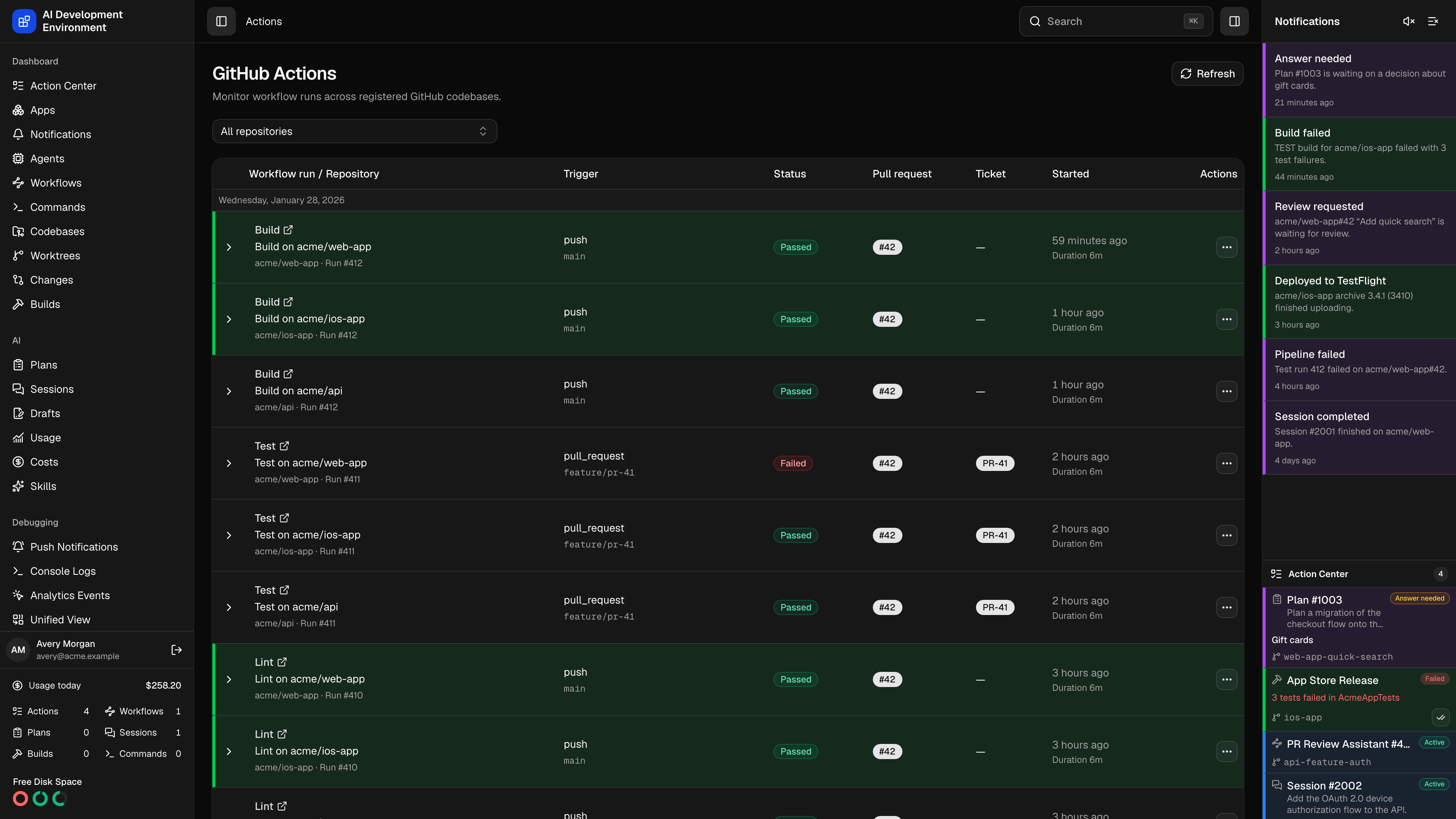The height and width of the screenshot is (819, 1456).
Task: Log out using icon beside Avery Morgan
Action: point(176,650)
